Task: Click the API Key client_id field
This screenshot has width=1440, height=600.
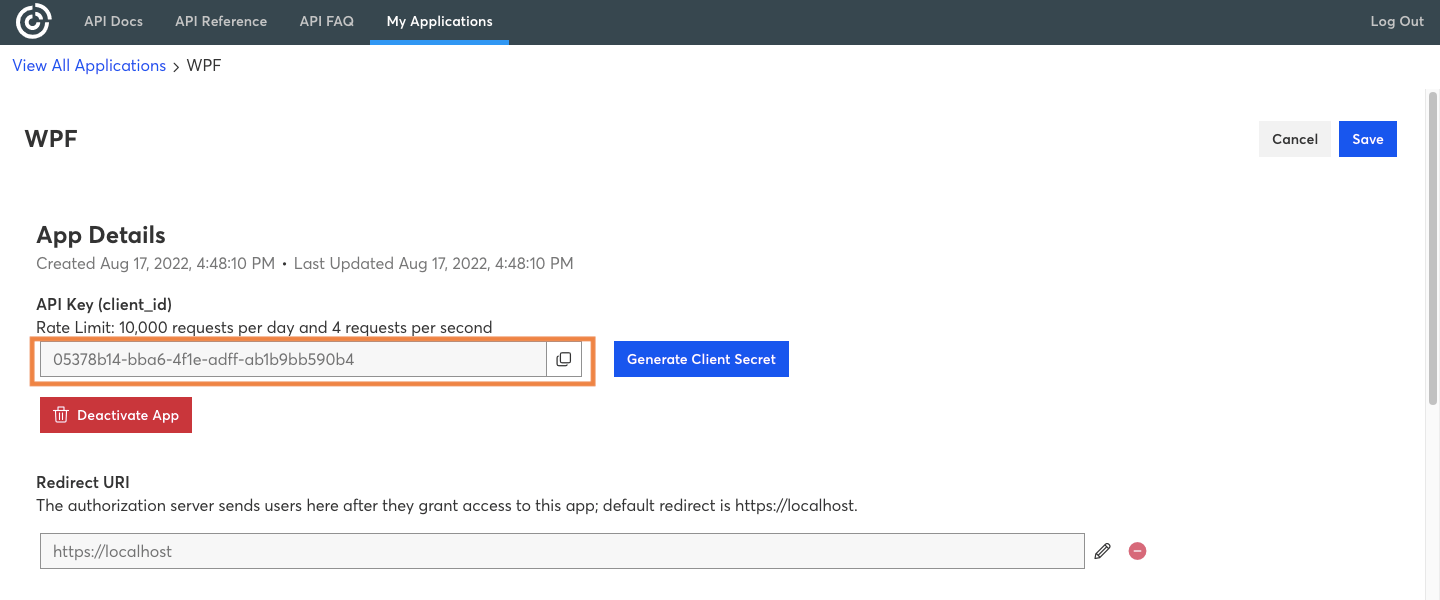Action: [293, 359]
